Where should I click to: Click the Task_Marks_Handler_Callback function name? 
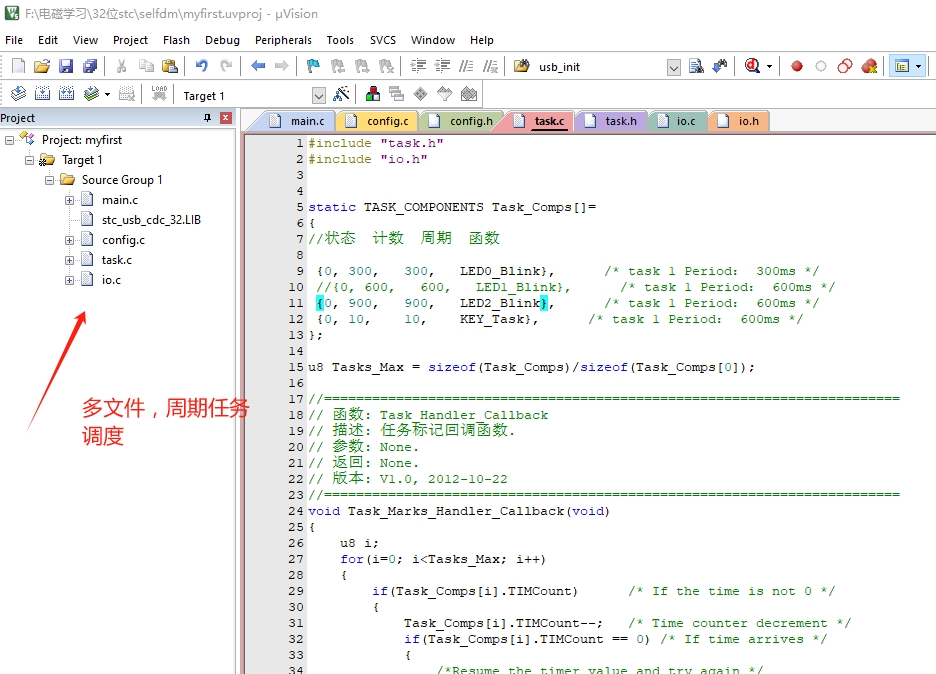coord(455,511)
